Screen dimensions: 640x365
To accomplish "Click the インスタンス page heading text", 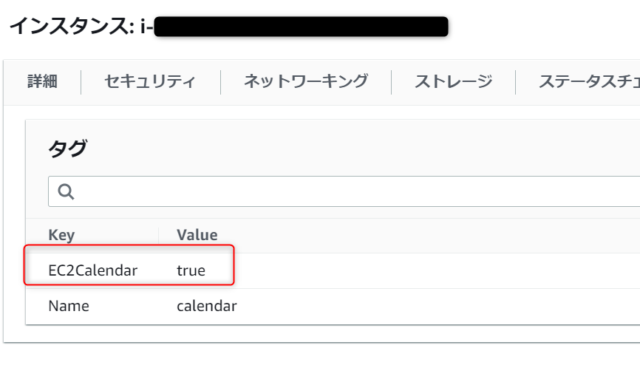I will (72, 26).
